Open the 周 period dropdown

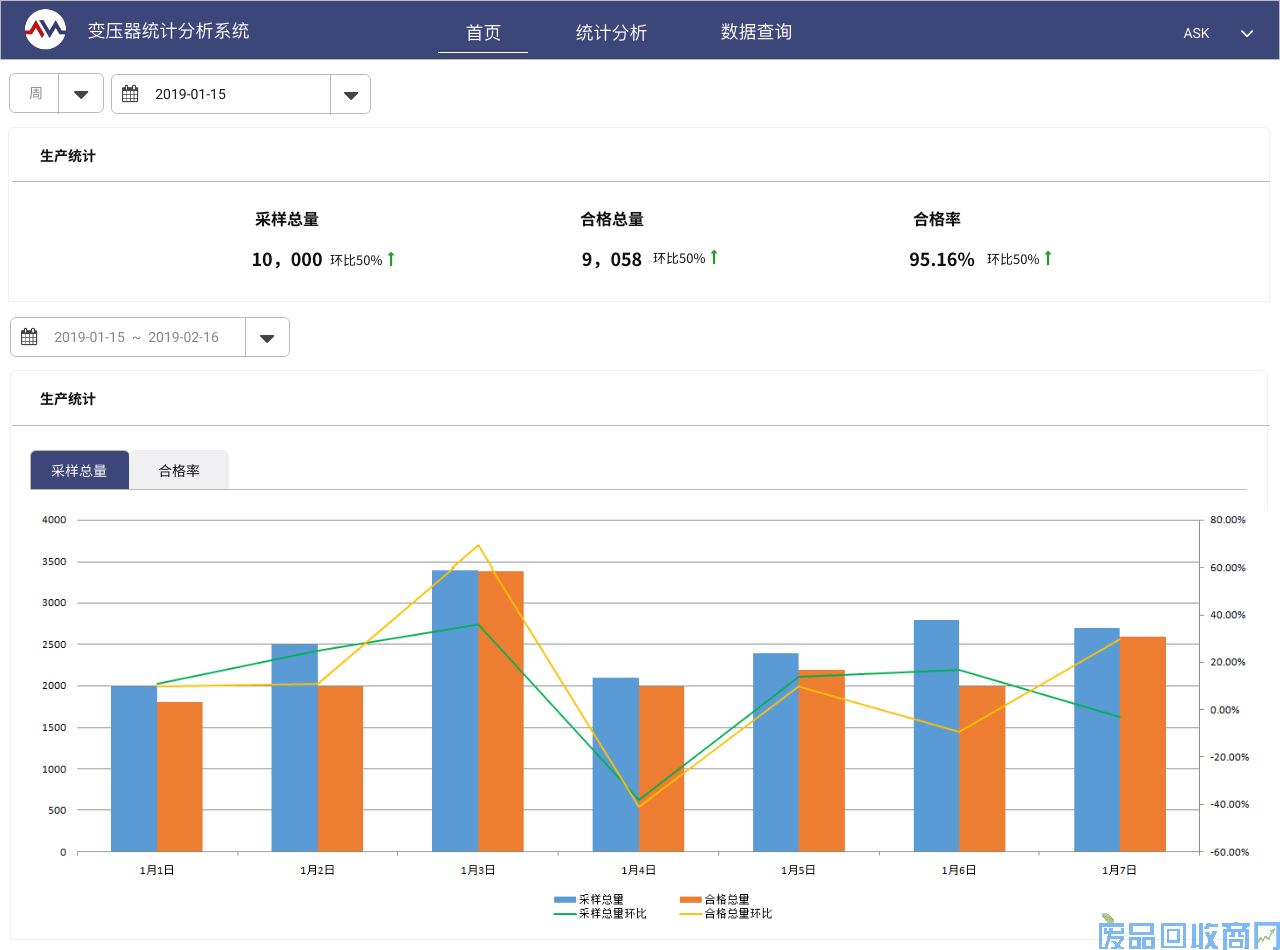tap(81, 94)
